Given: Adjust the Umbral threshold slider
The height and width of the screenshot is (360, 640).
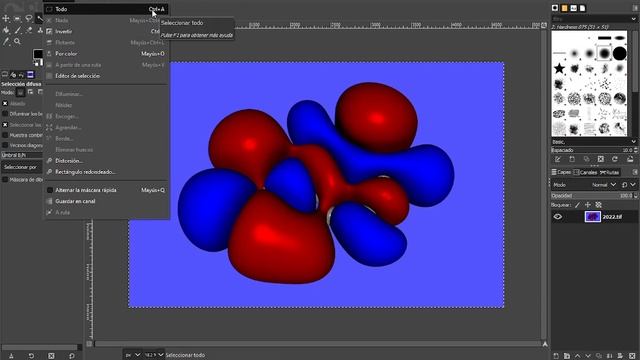Looking at the screenshot, I should tap(22, 155).
